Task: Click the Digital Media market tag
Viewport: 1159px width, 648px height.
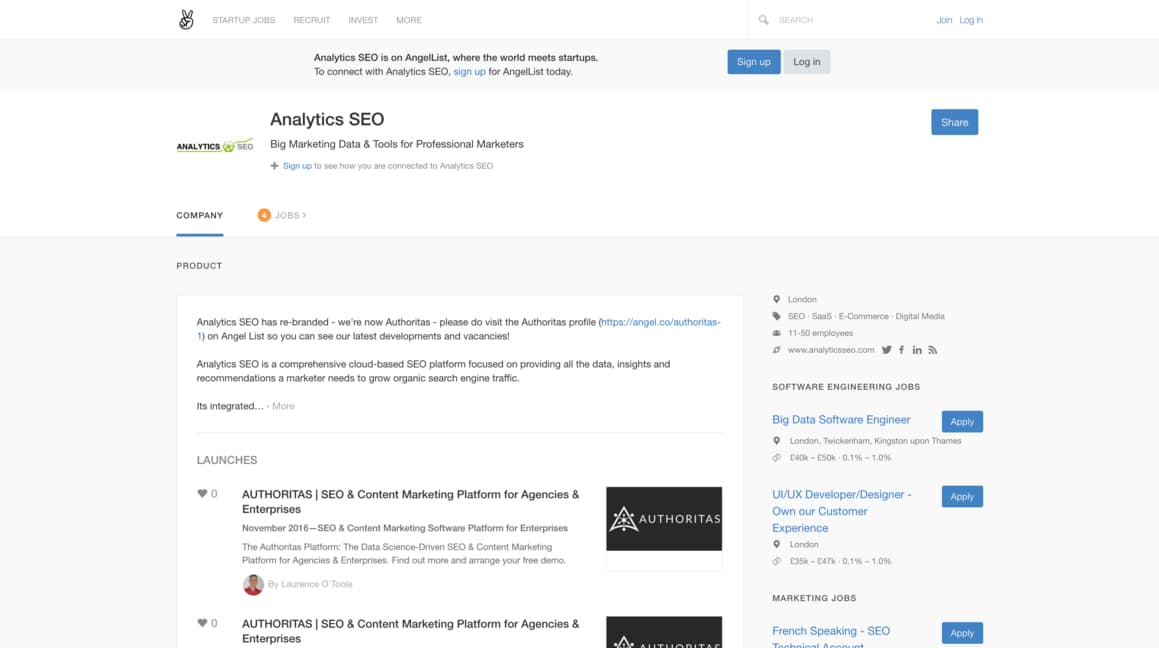Action: (920, 316)
